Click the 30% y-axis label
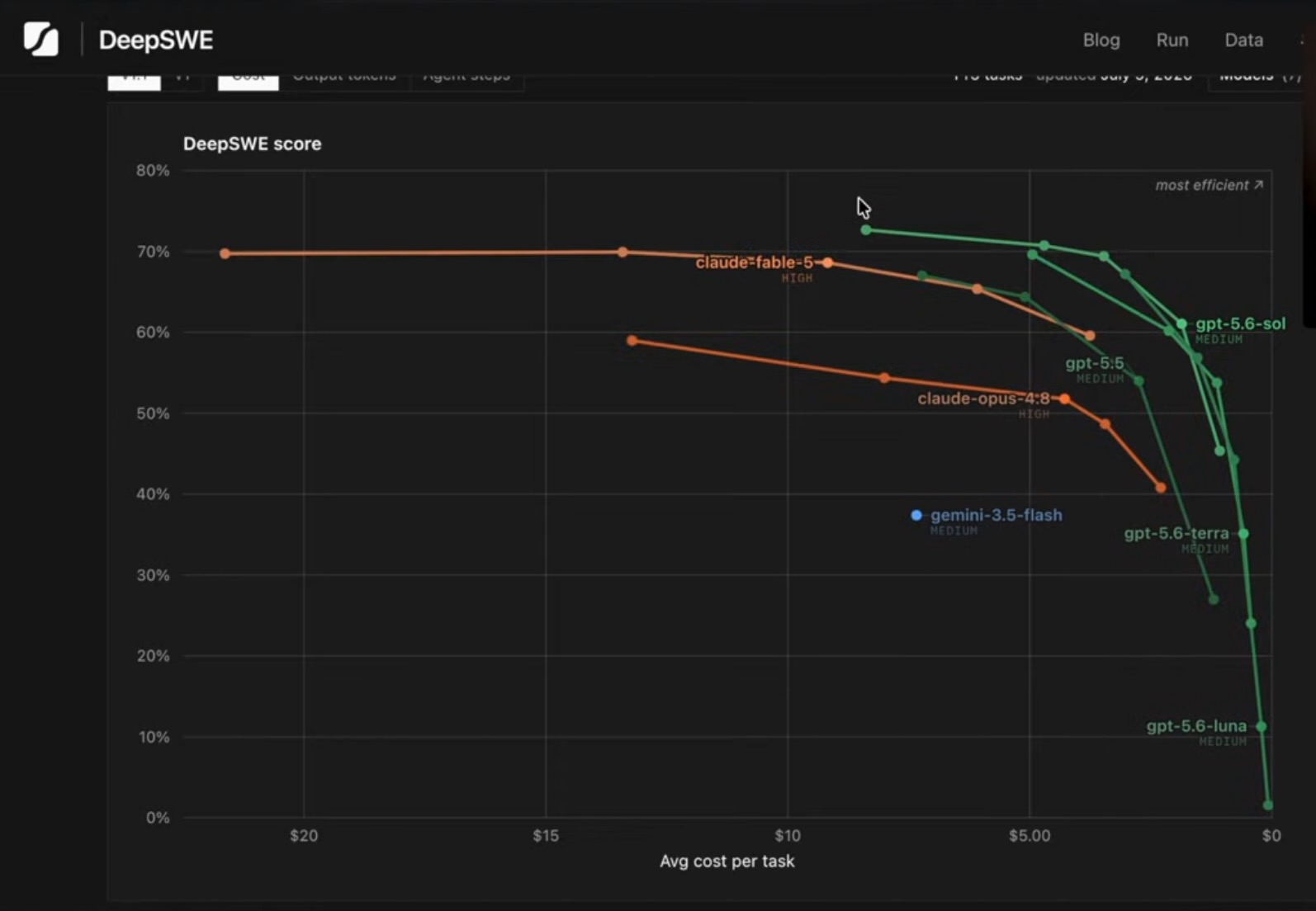This screenshot has width=1316, height=911. [x=153, y=574]
